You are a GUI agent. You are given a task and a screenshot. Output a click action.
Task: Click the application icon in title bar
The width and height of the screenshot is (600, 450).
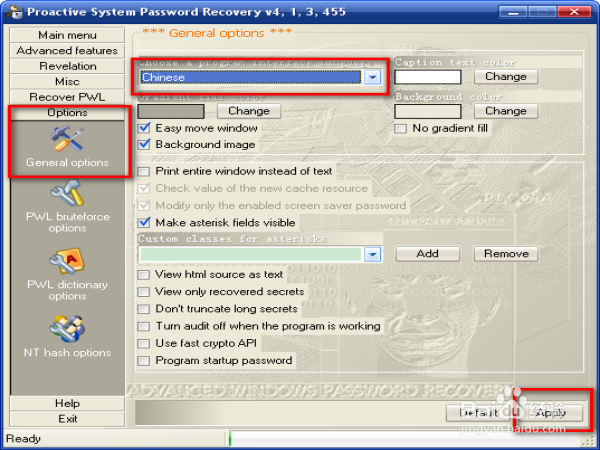(x=15, y=11)
